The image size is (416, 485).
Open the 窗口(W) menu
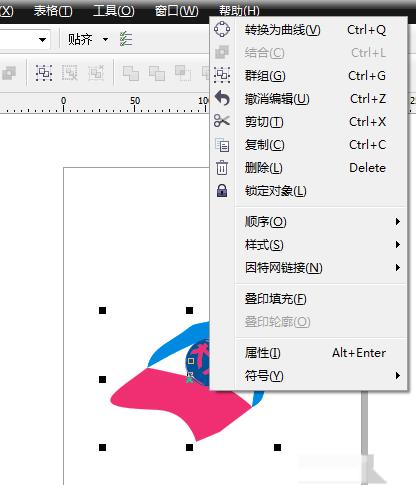[x=176, y=11]
